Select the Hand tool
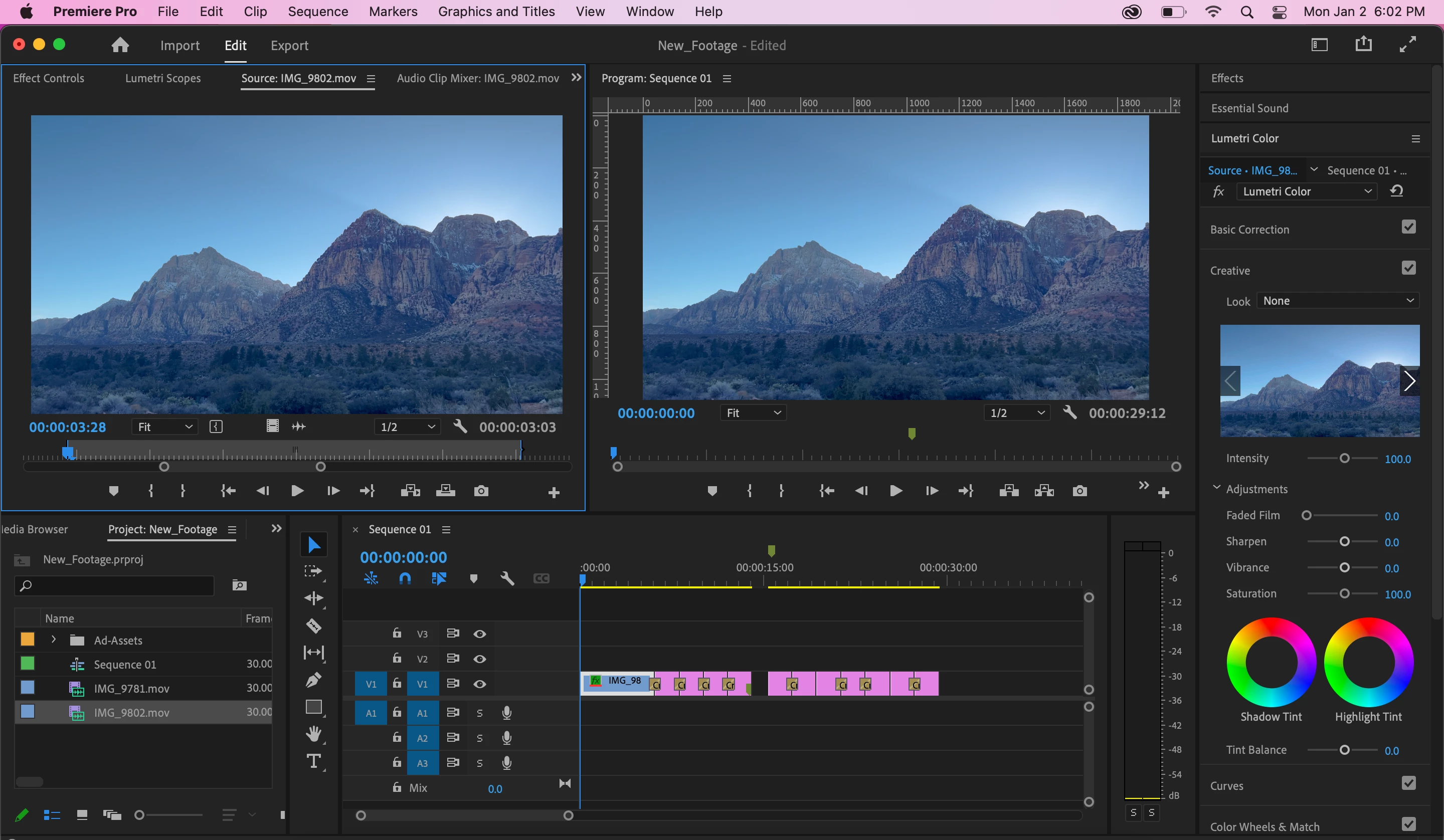Image resolution: width=1444 pixels, height=840 pixels. click(313, 734)
